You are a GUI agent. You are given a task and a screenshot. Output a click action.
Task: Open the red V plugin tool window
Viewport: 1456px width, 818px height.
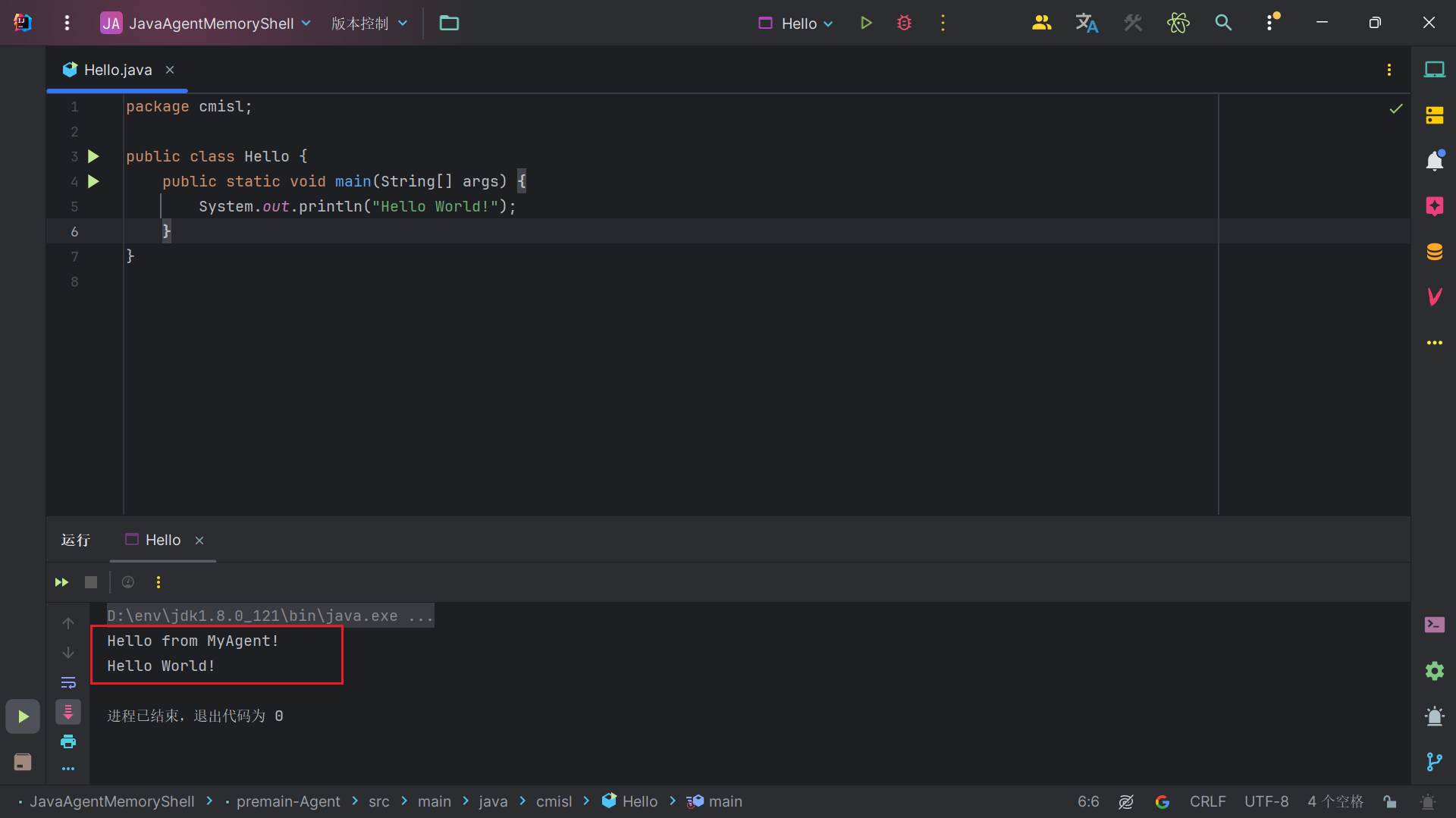[x=1434, y=296]
